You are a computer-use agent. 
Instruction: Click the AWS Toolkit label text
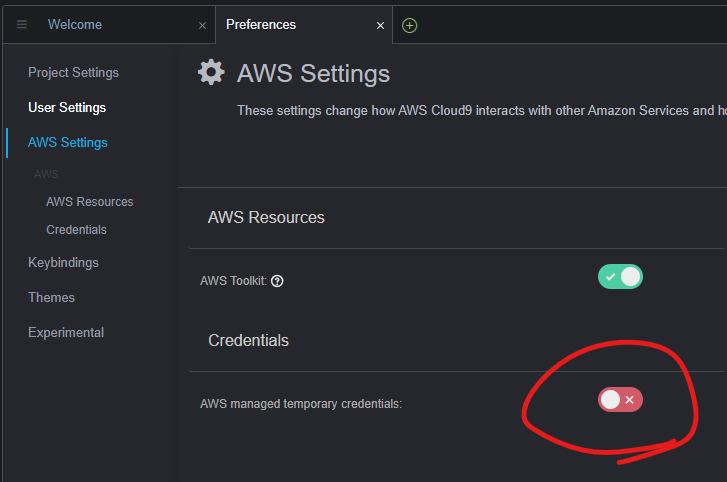click(233, 281)
